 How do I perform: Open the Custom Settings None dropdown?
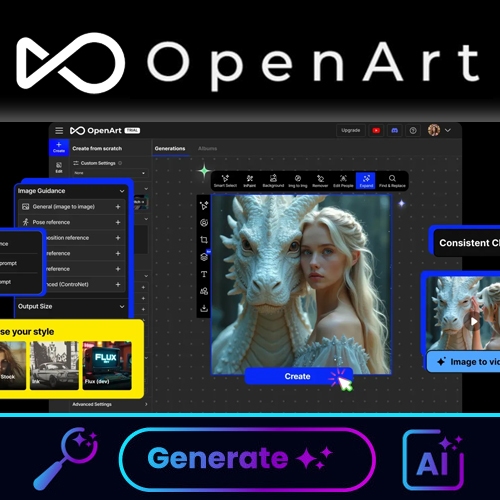pos(110,173)
